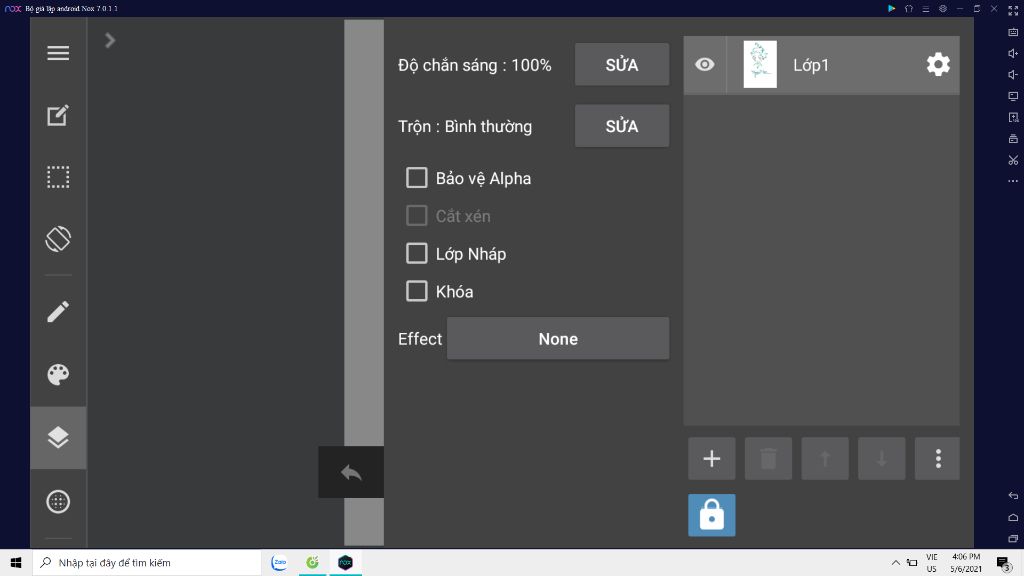Open the color palette icon

coord(58,374)
